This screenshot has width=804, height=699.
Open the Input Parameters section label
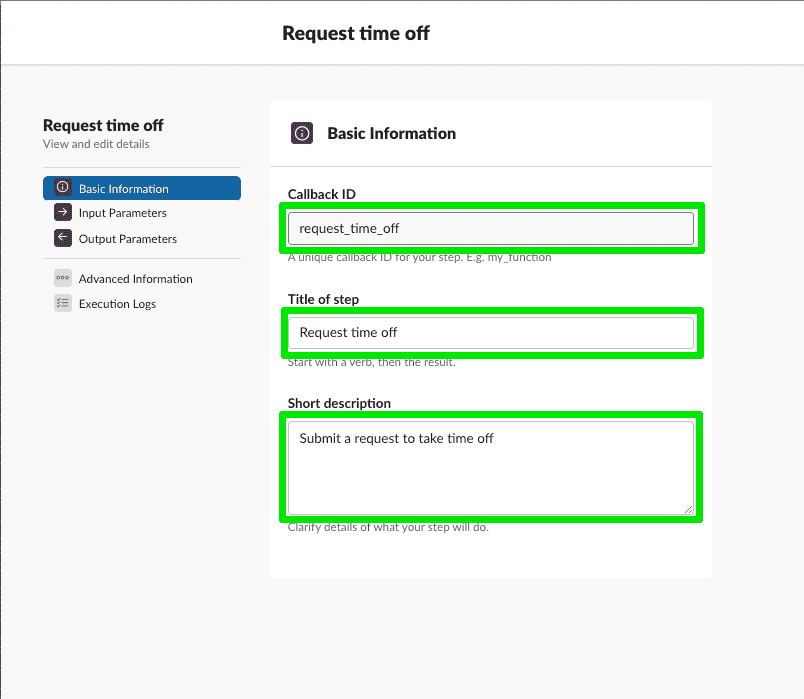point(123,213)
